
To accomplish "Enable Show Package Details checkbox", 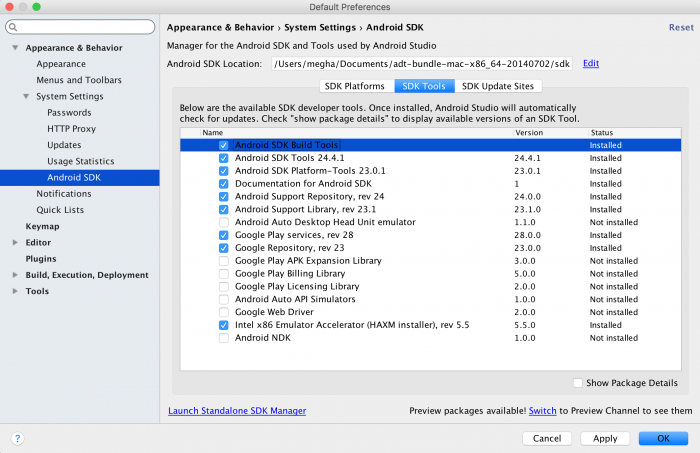I will (578, 383).
